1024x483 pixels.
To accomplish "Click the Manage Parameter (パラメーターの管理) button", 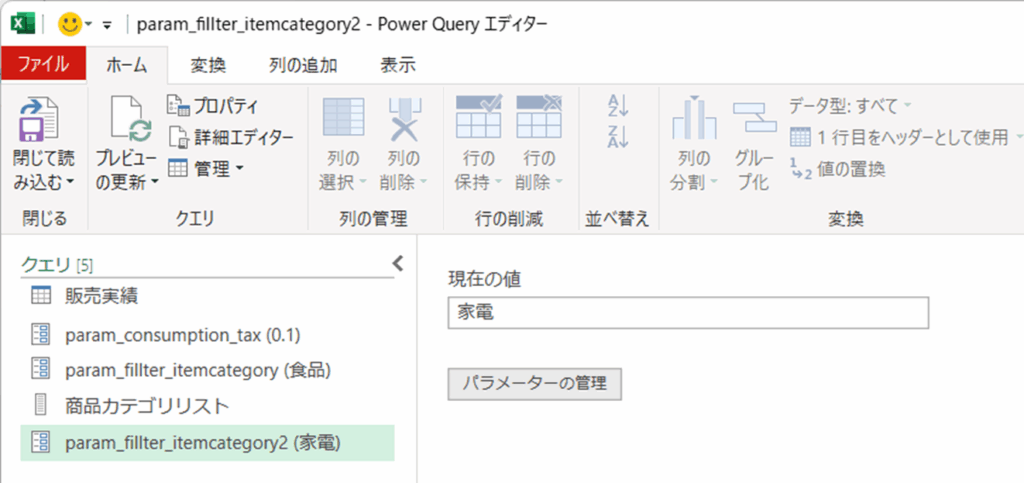I will tap(535, 383).
